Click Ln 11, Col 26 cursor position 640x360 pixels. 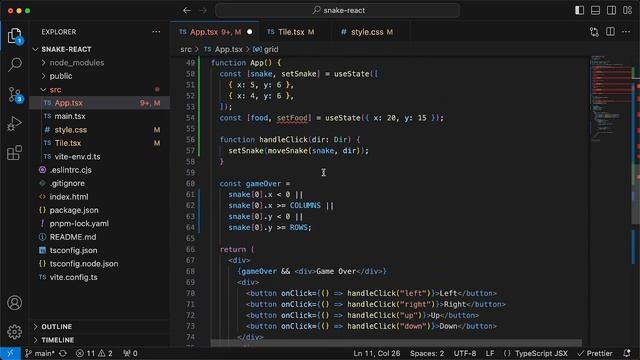click(x=377, y=353)
